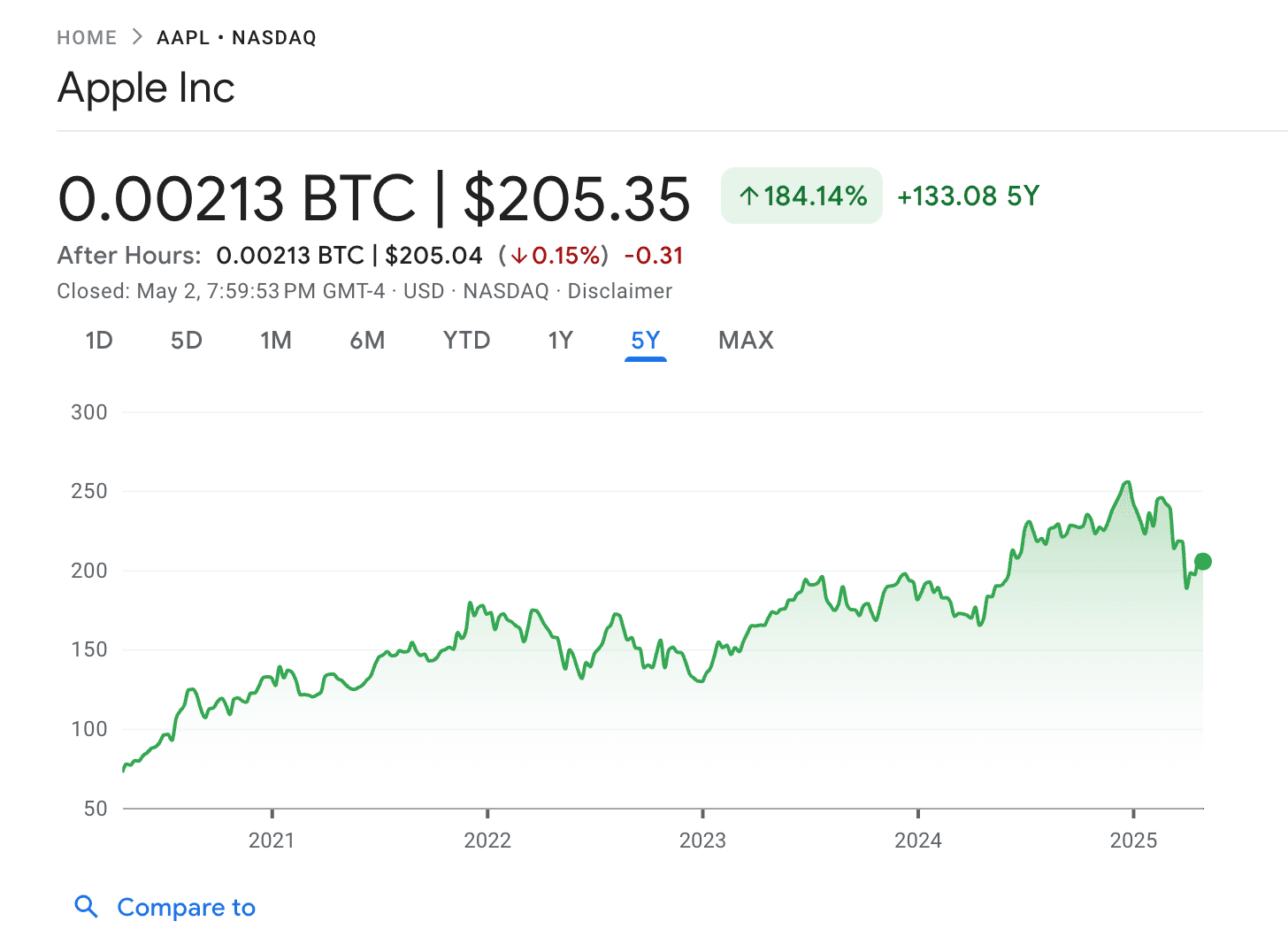Click Compare to for adding another stock
Image resolution: width=1288 pixels, height=929 pixels.
click(187, 906)
